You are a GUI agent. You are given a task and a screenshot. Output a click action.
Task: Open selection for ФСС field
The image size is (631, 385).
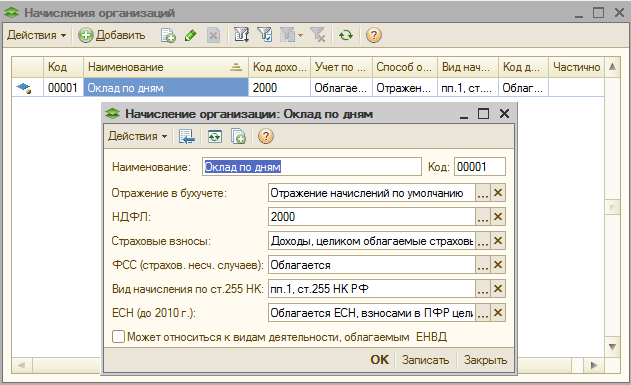(483, 265)
